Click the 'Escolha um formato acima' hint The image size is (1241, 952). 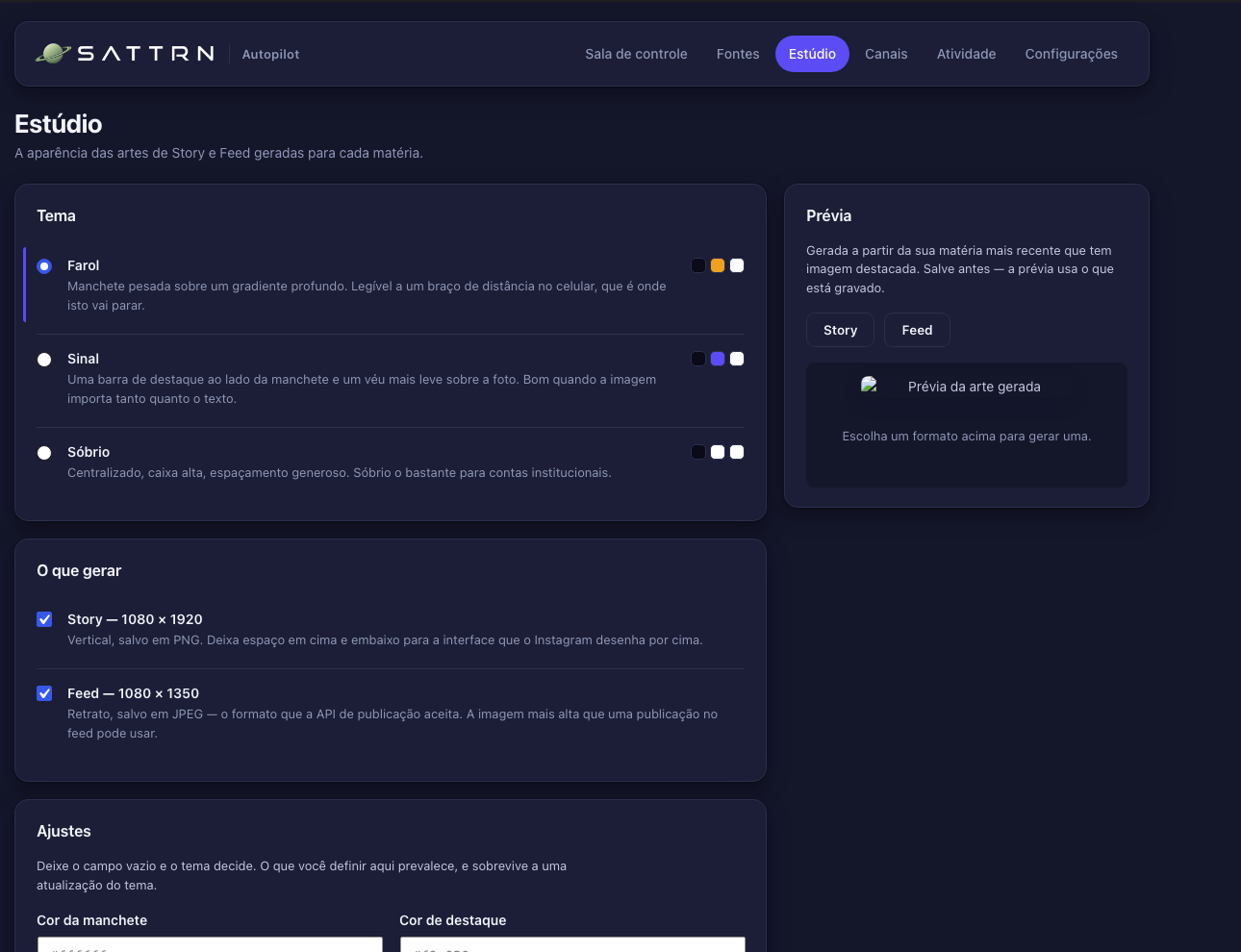[x=967, y=437]
